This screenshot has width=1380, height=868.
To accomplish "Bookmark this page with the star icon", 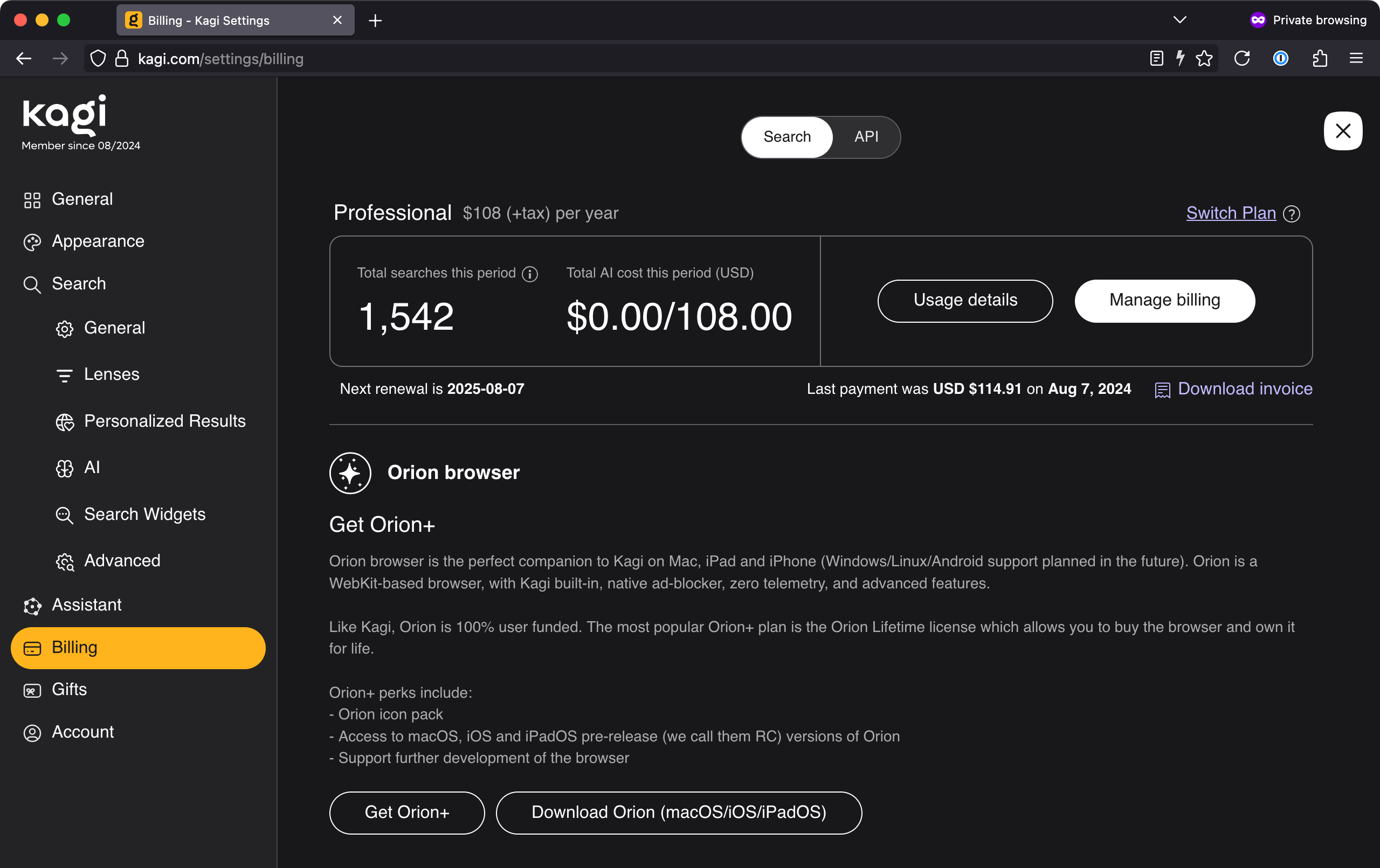I will (1204, 58).
